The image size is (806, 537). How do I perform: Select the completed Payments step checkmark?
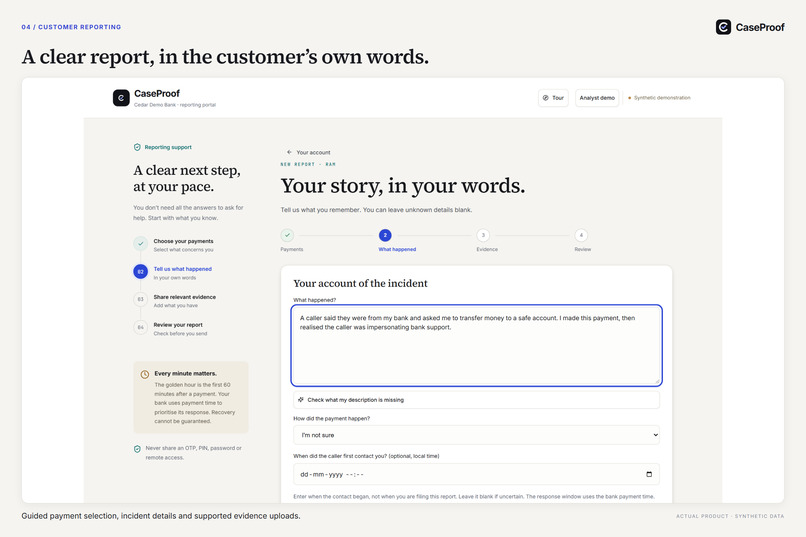point(287,235)
